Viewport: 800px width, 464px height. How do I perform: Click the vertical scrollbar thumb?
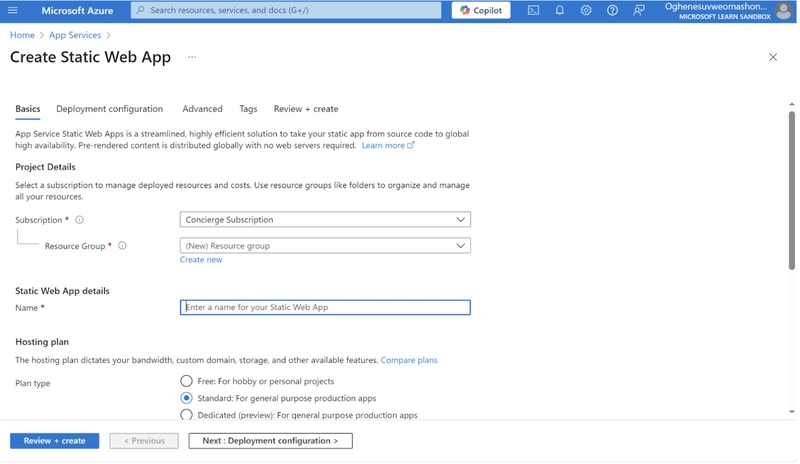tap(792, 190)
